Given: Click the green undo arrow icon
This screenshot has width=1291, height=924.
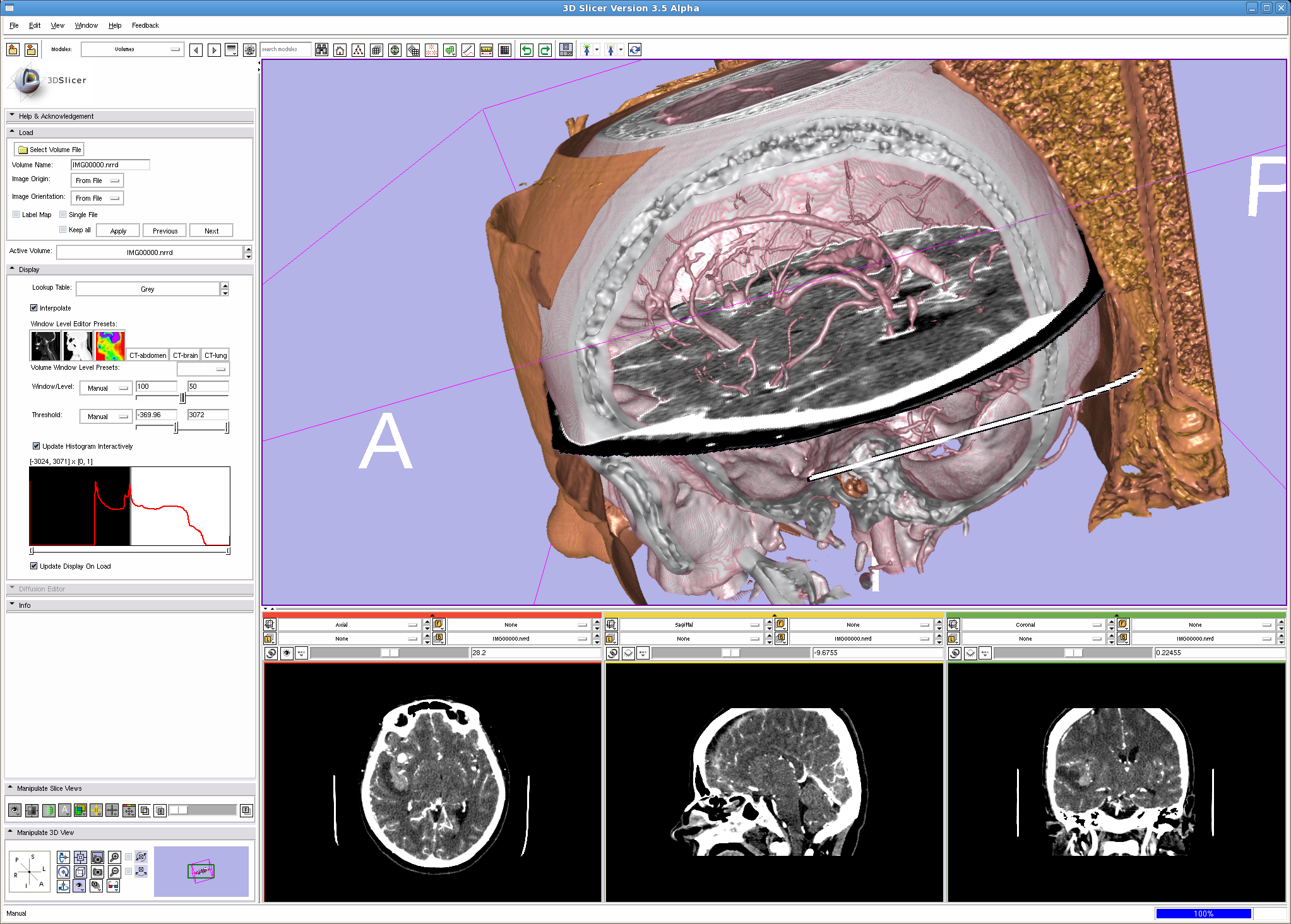Looking at the screenshot, I should pyautogui.click(x=526, y=50).
